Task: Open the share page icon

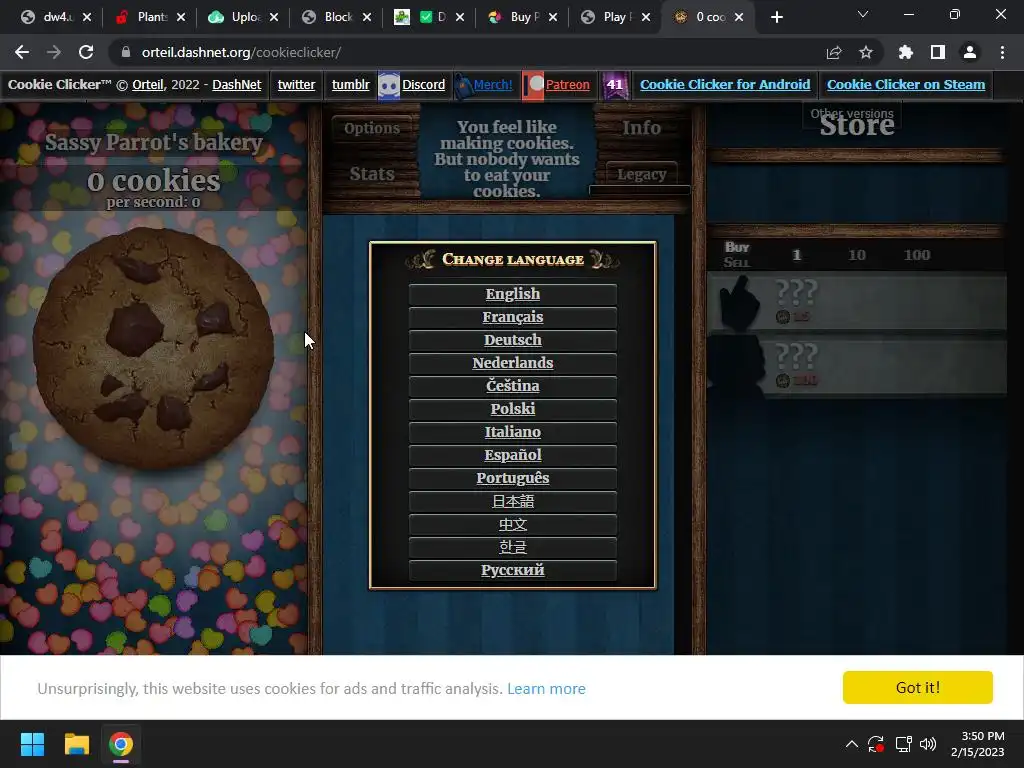Action: pyautogui.click(x=834, y=52)
